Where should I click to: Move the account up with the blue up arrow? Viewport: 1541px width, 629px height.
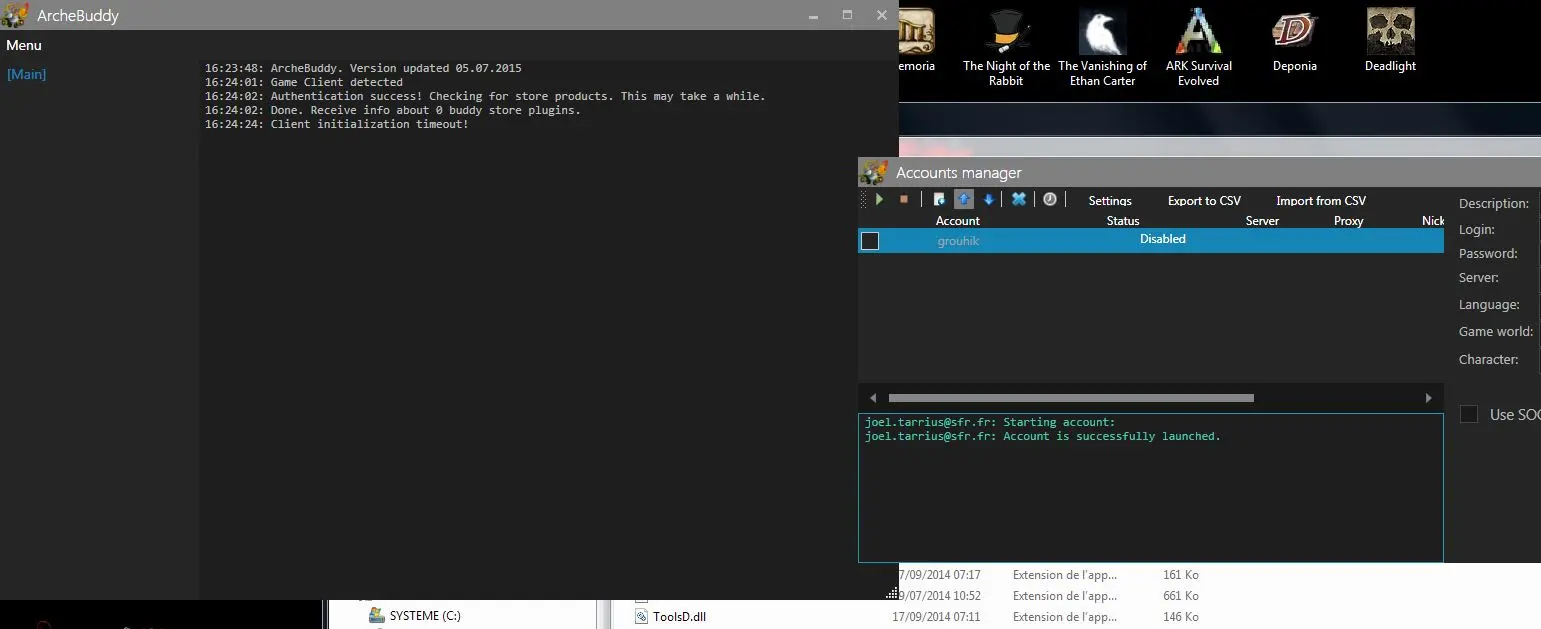pyautogui.click(x=964, y=199)
